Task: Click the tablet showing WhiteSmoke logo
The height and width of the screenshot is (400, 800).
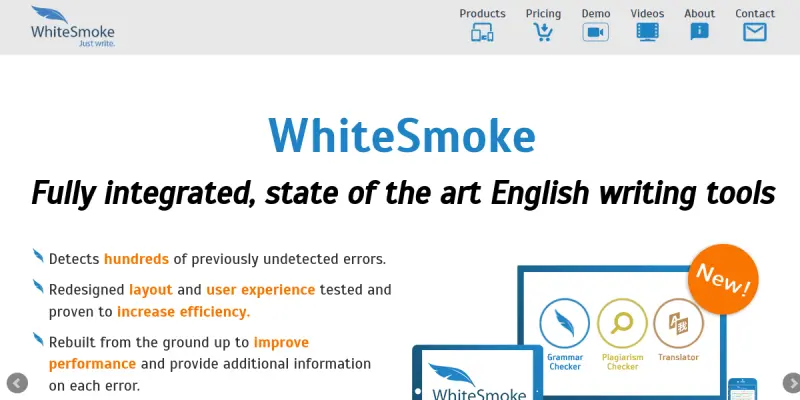Action: 478,373
